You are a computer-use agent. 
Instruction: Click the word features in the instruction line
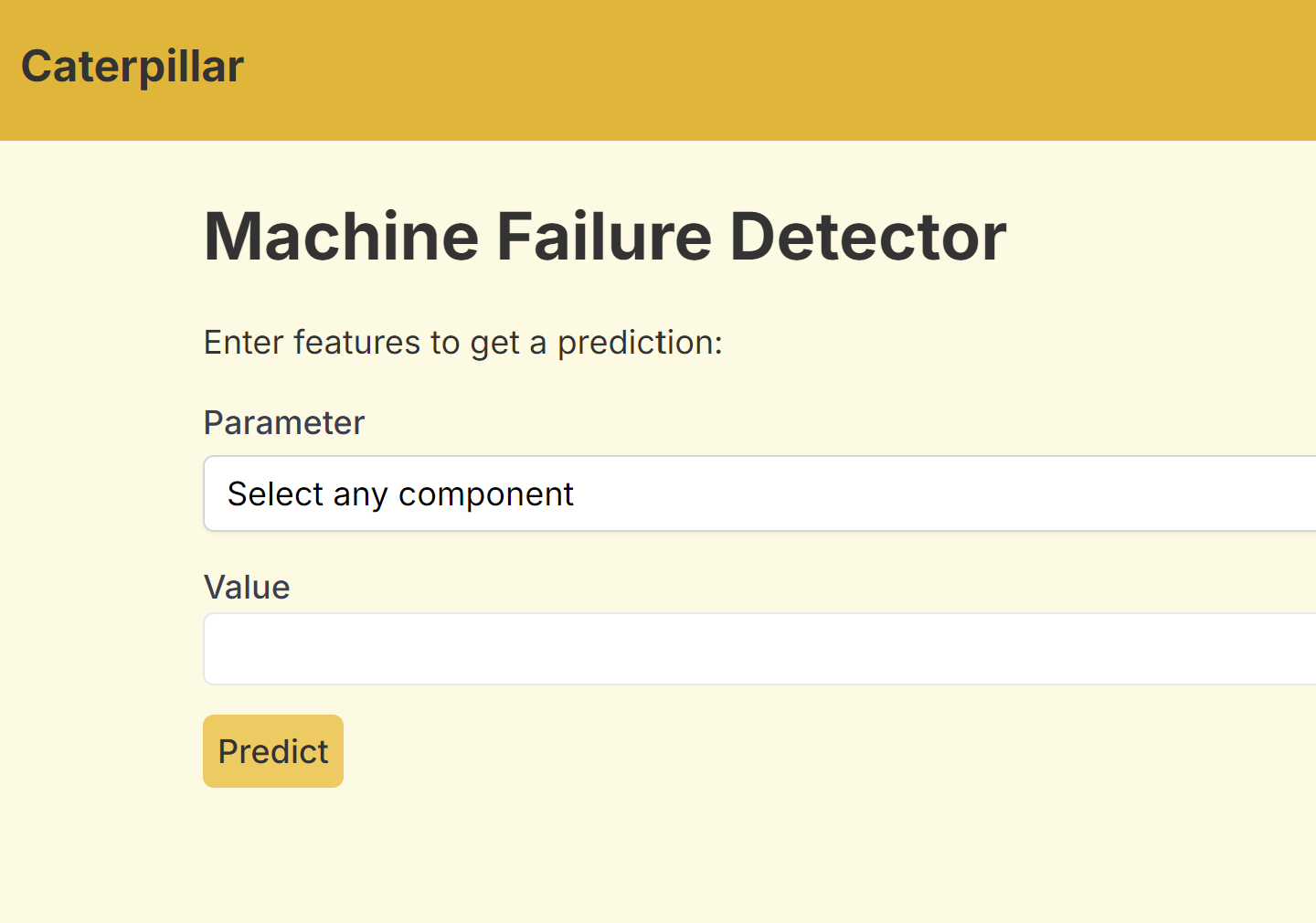click(x=356, y=343)
